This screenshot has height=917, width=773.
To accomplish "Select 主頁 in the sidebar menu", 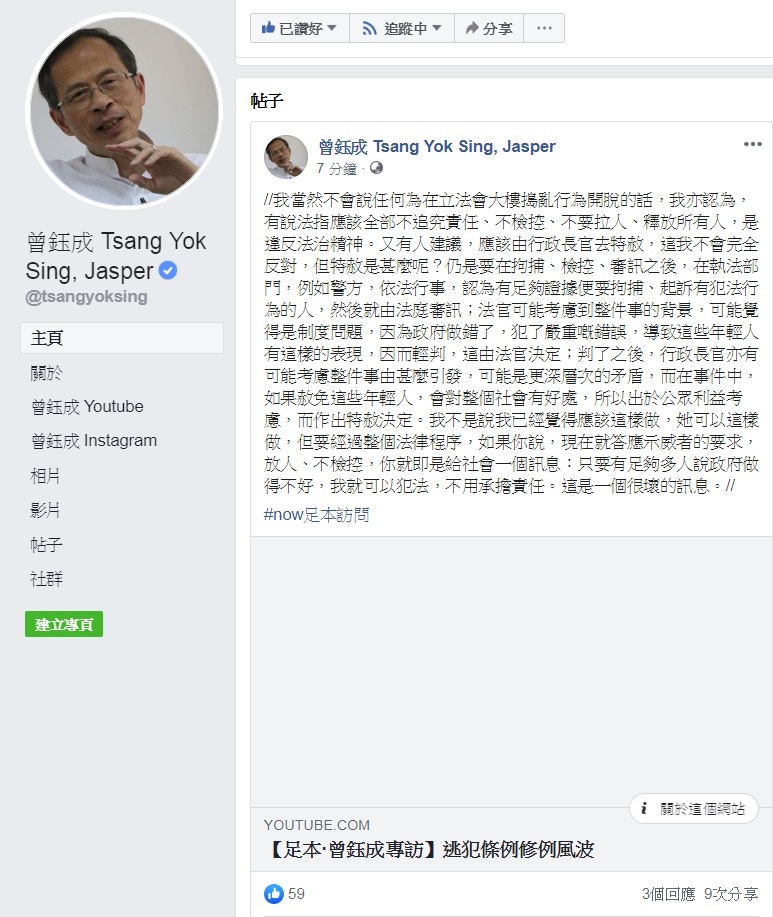I will pos(122,338).
